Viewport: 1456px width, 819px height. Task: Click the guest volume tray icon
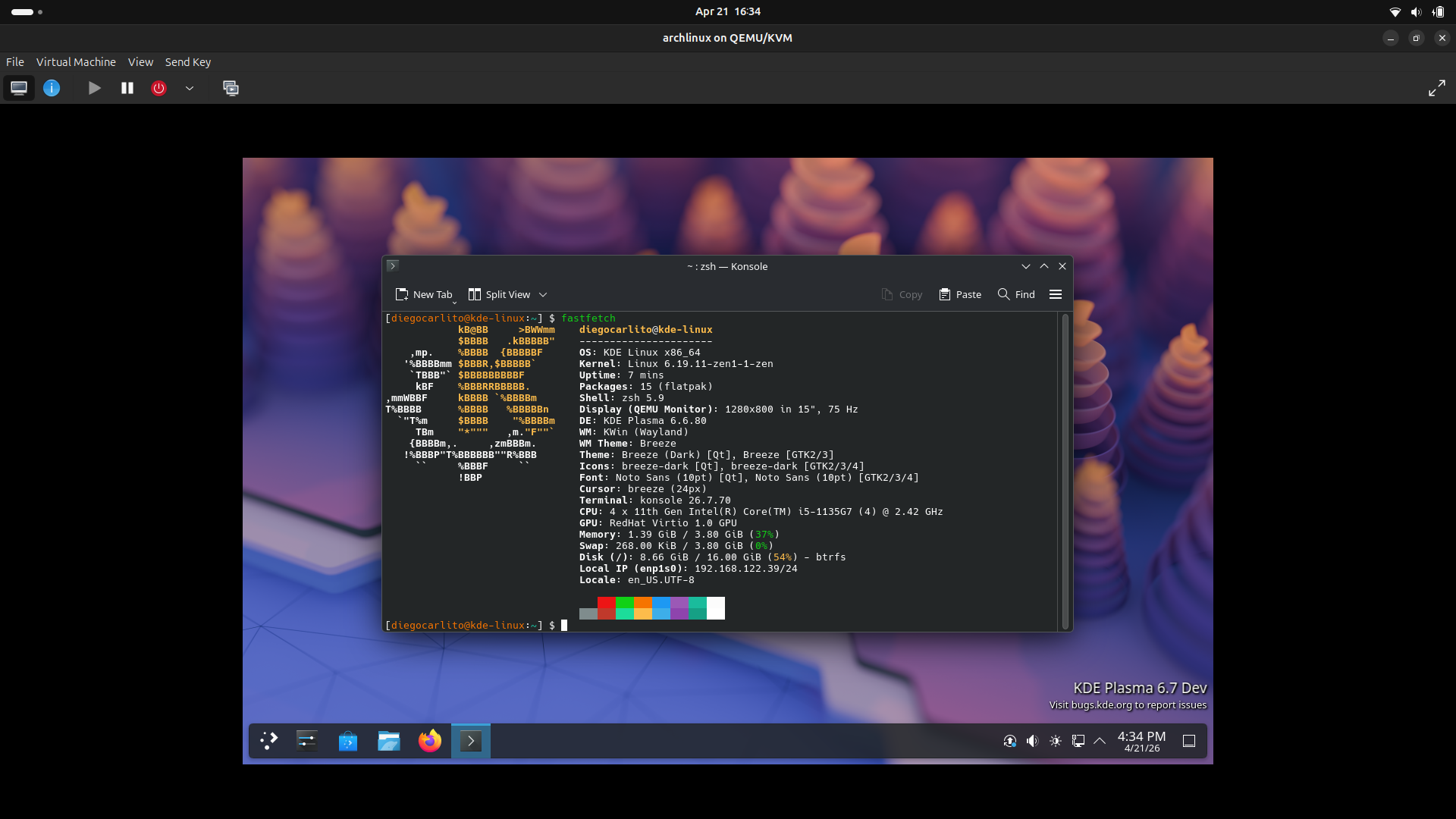click(1032, 741)
